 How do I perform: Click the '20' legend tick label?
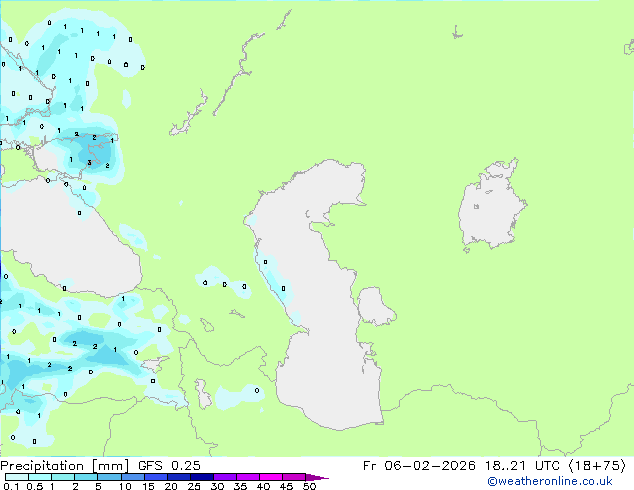(x=171, y=486)
